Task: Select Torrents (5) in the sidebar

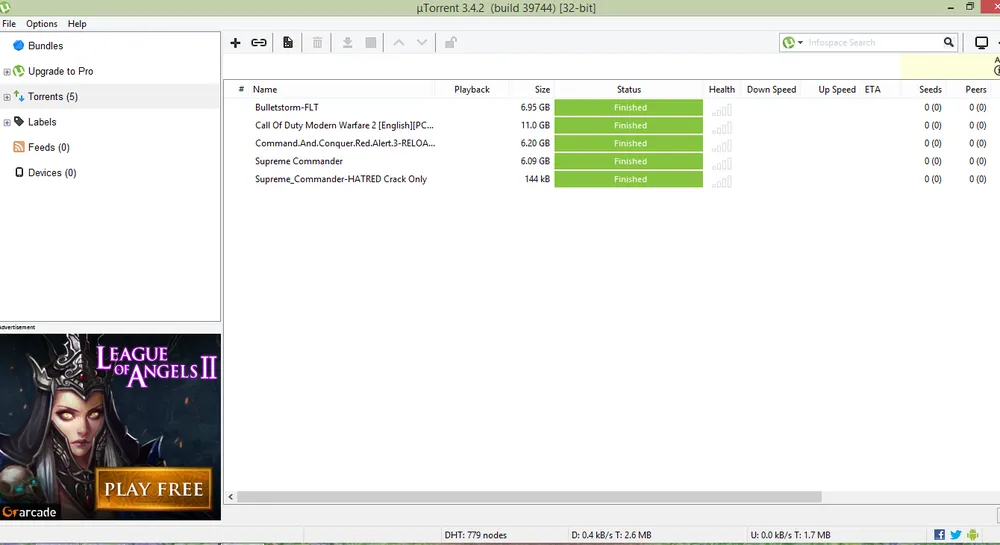Action: (53, 97)
